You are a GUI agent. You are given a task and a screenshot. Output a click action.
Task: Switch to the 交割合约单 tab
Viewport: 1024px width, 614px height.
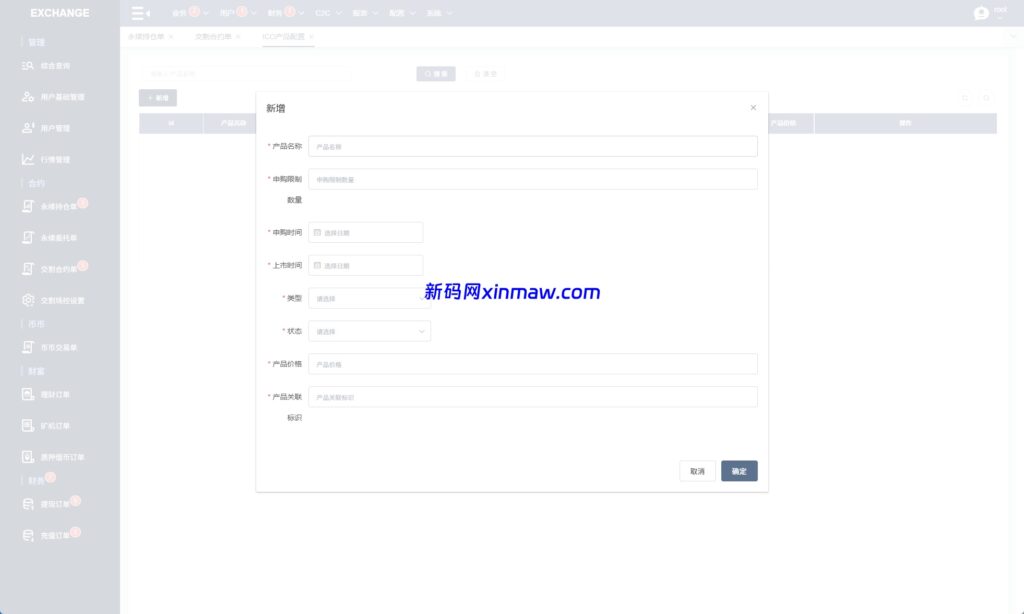(x=213, y=36)
